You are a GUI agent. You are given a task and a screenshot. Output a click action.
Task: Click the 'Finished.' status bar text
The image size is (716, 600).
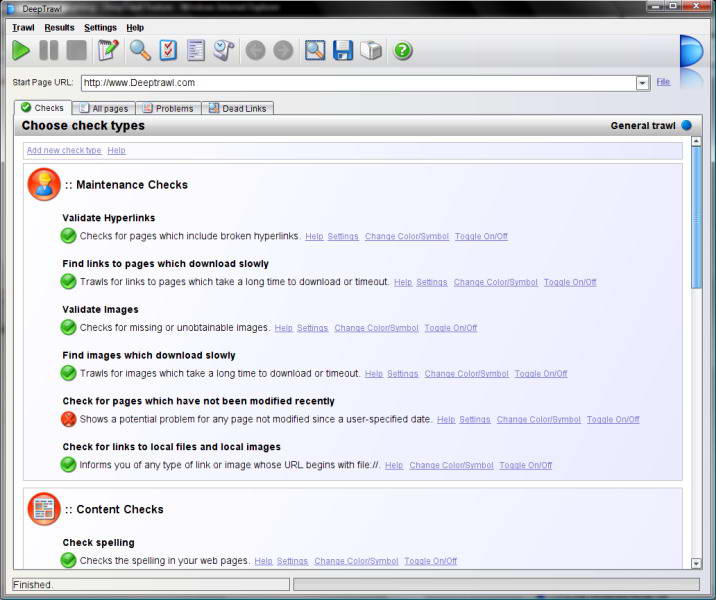point(32,584)
